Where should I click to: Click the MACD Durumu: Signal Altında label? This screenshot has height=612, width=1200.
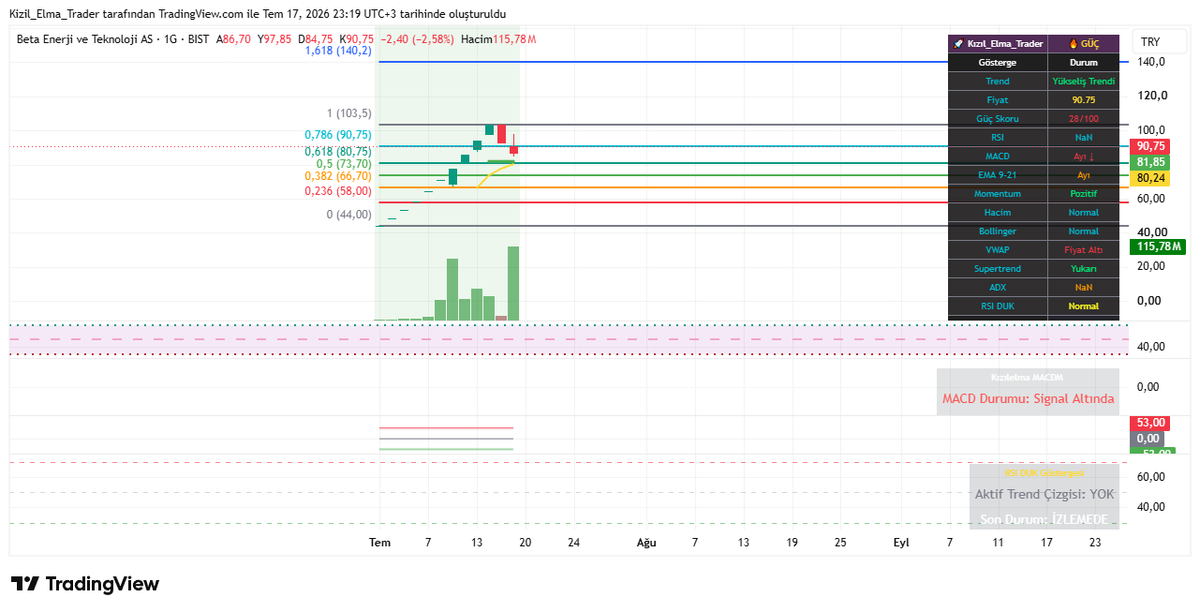click(x=1028, y=398)
